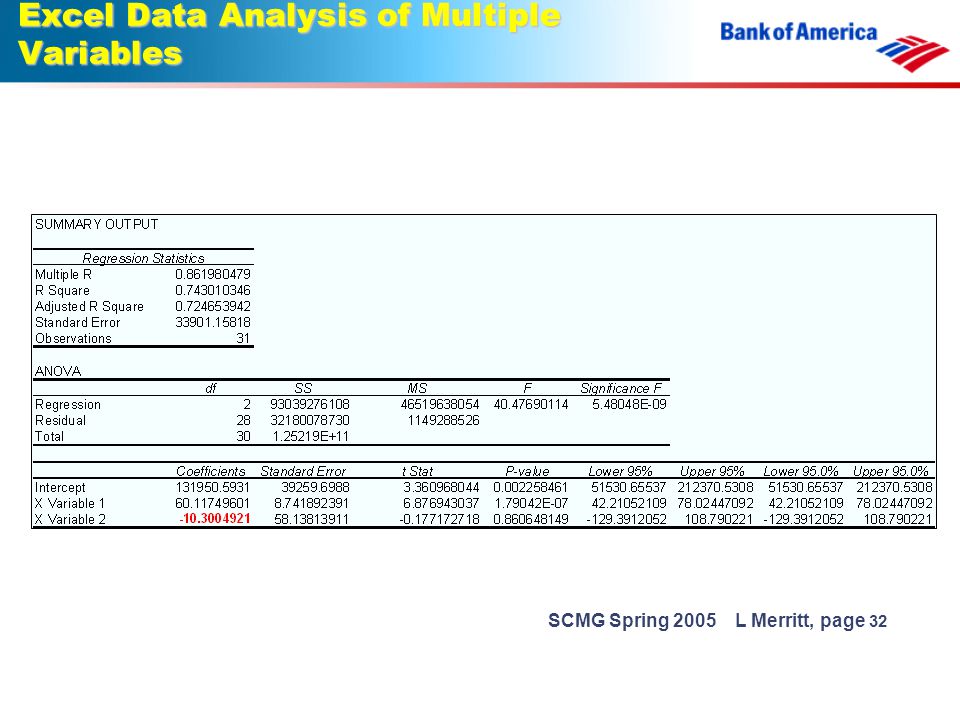The width and height of the screenshot is (960, 720).
Task: Select Regression MS value 46519638054
Action: (x=440, y=404)
